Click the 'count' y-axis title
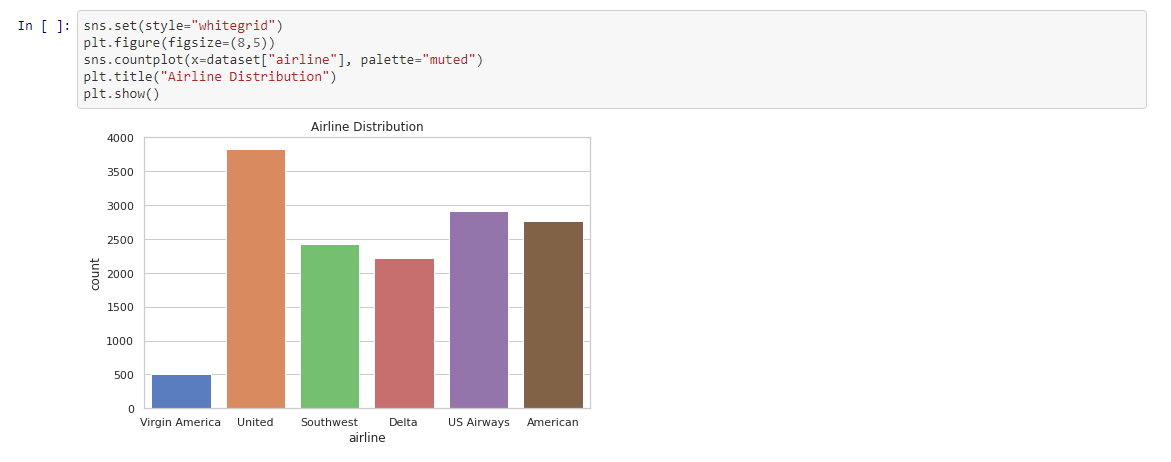1171x462 pixels. coord(95,274)
